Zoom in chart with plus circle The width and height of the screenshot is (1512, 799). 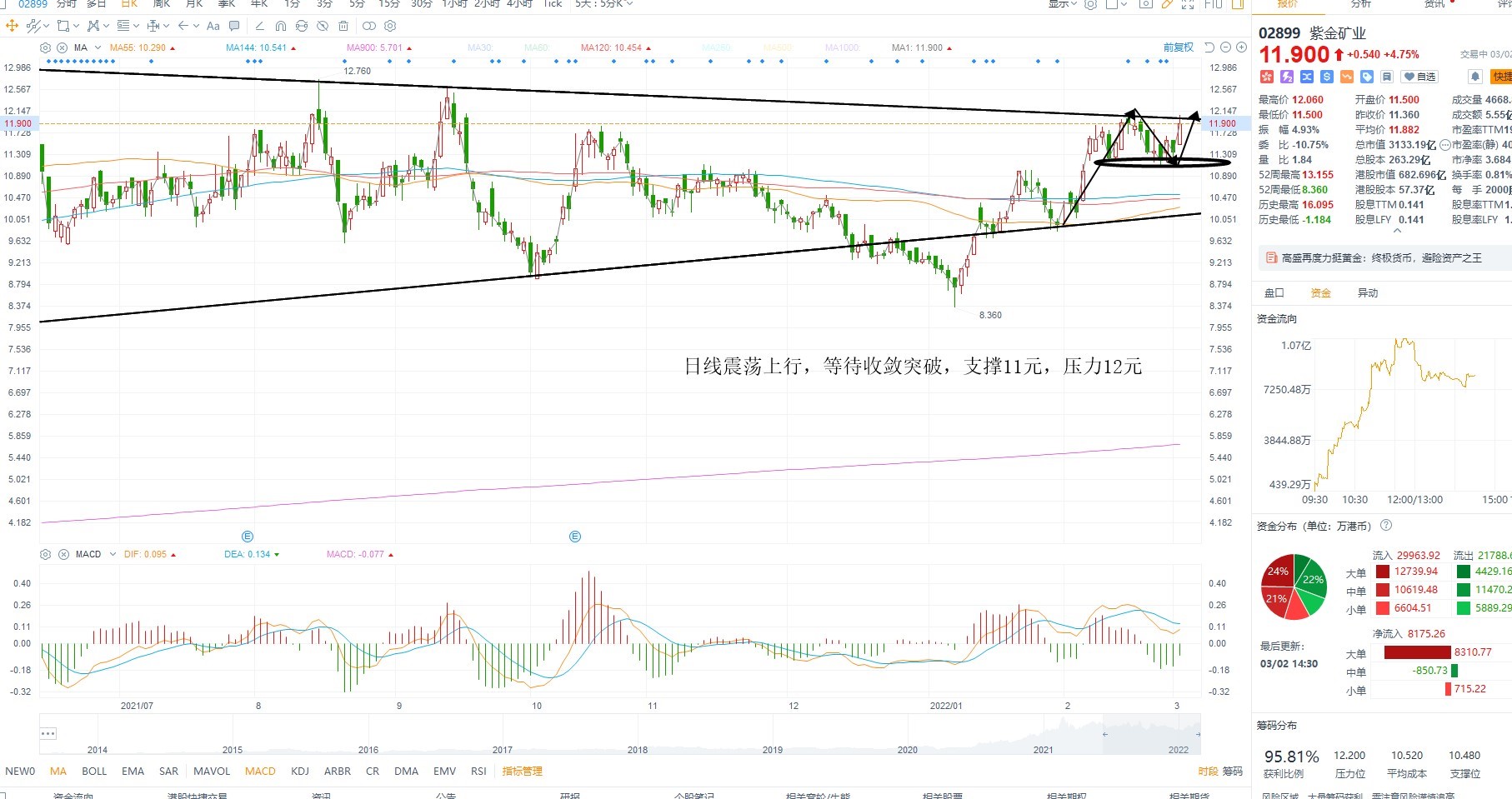[x=1241, y=47]
